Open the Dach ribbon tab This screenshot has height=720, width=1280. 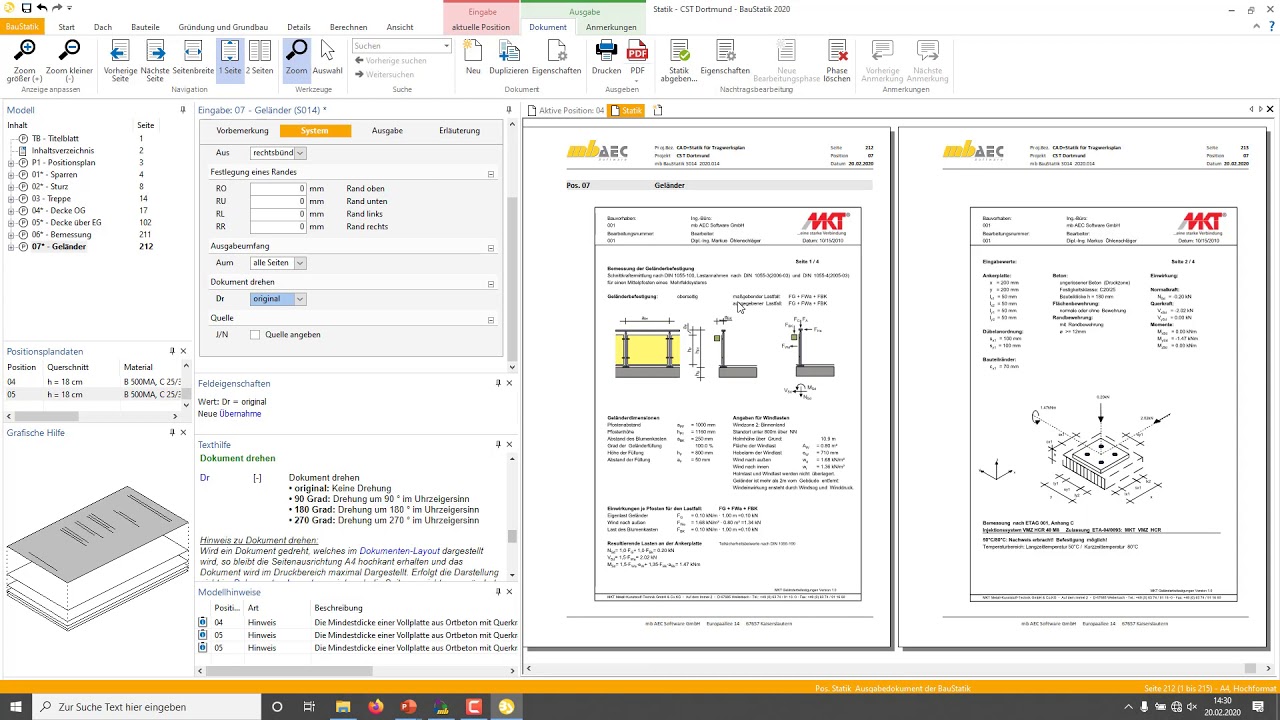tap(103, 27)
